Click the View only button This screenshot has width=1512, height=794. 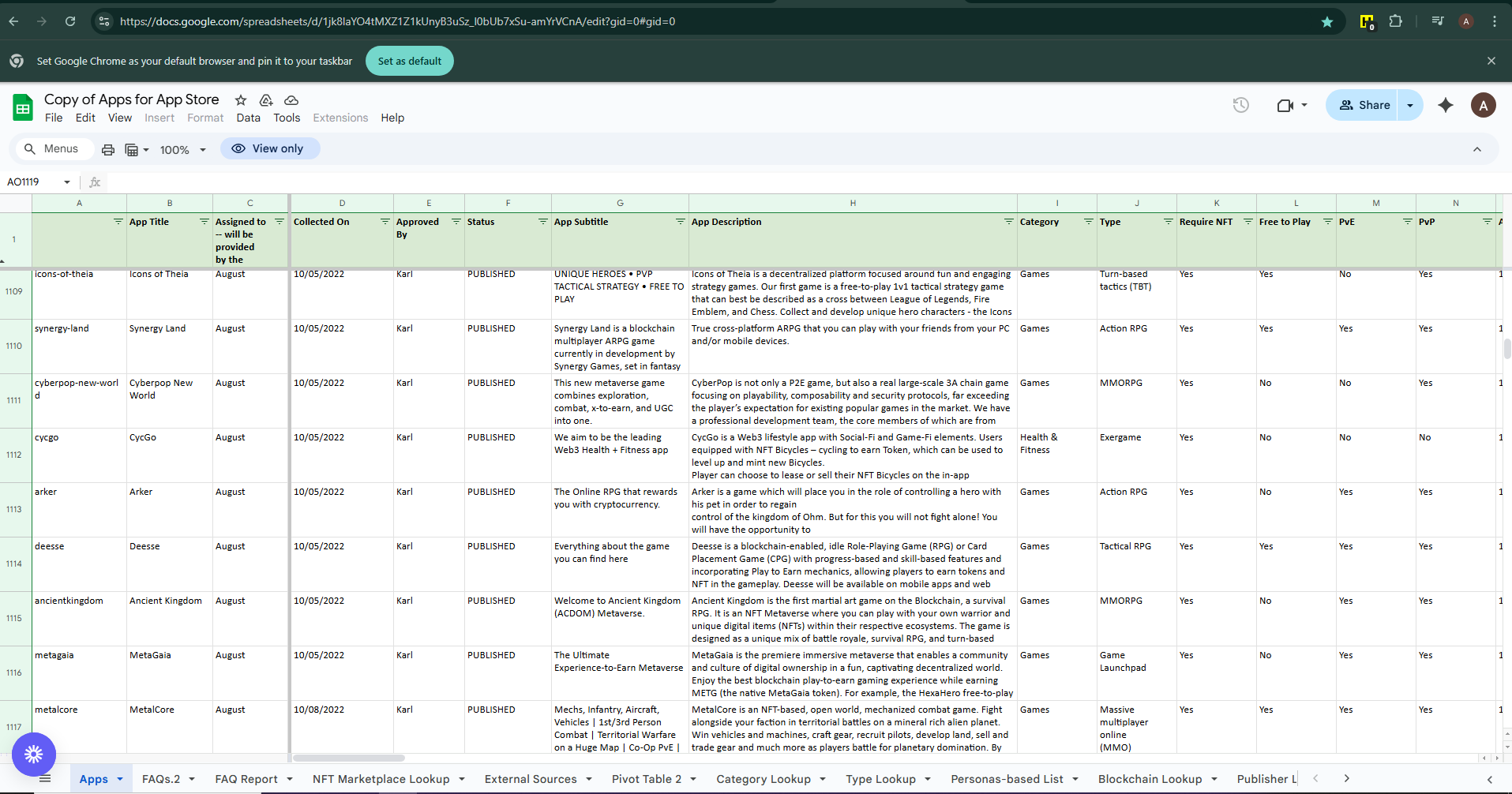coord(269,148)
